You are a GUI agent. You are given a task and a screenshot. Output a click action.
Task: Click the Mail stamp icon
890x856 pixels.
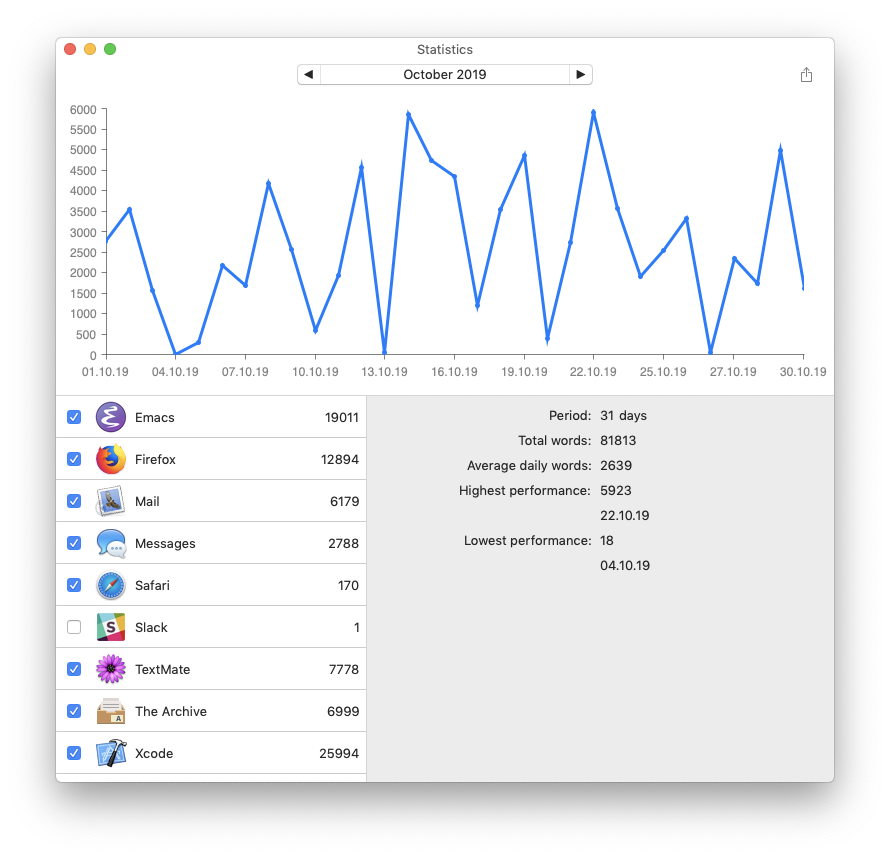coord(111,501)
